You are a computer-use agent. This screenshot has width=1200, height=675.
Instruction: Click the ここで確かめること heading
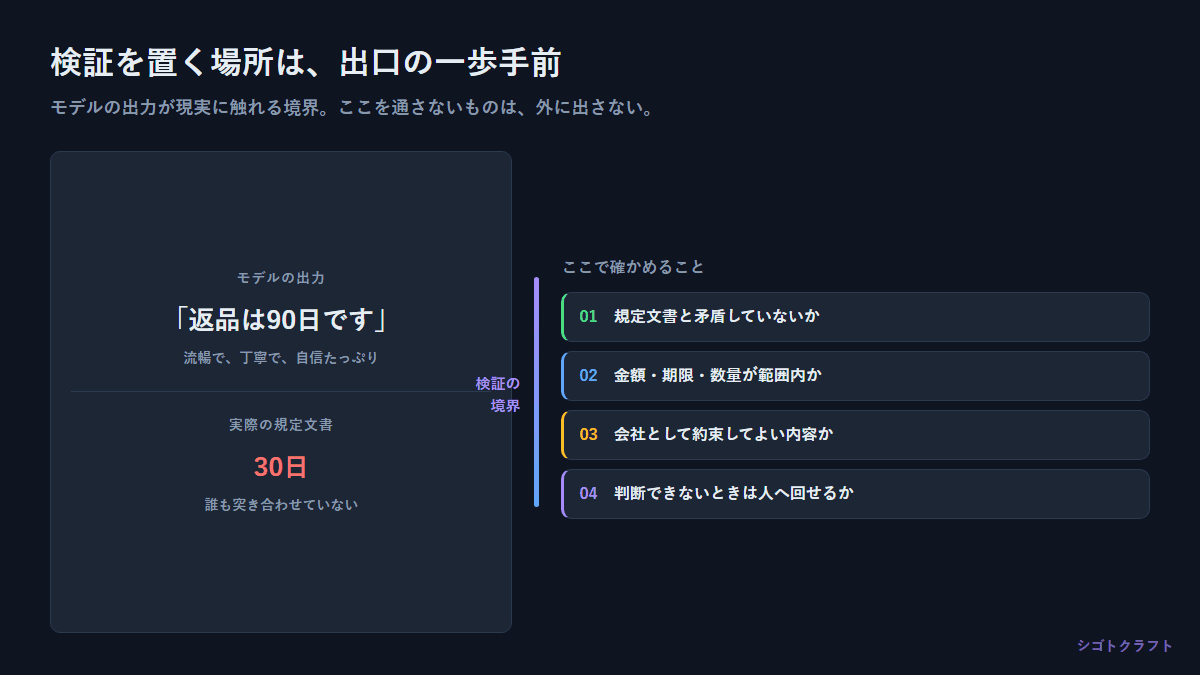[x=634, y=267]
